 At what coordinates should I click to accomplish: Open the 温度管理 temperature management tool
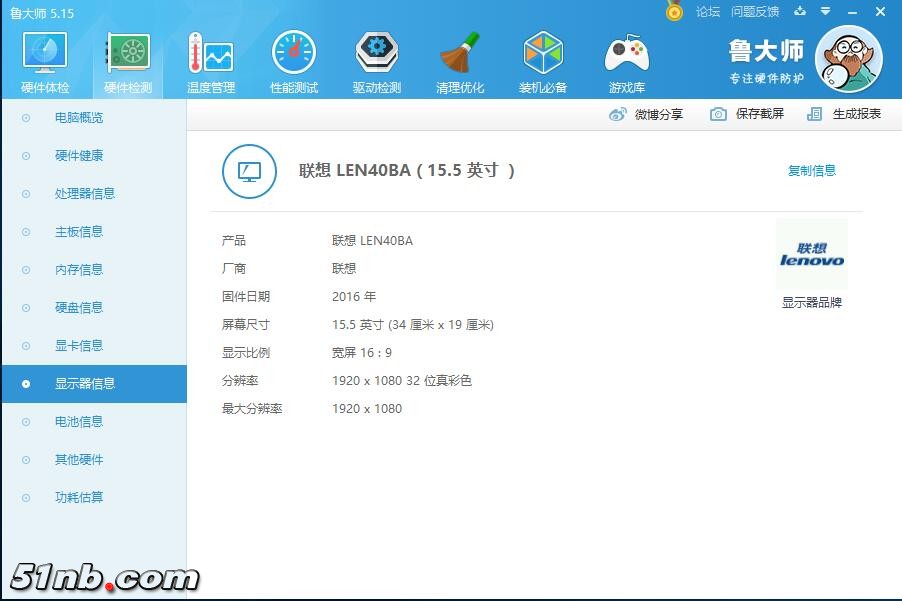(x=209, y=58)
